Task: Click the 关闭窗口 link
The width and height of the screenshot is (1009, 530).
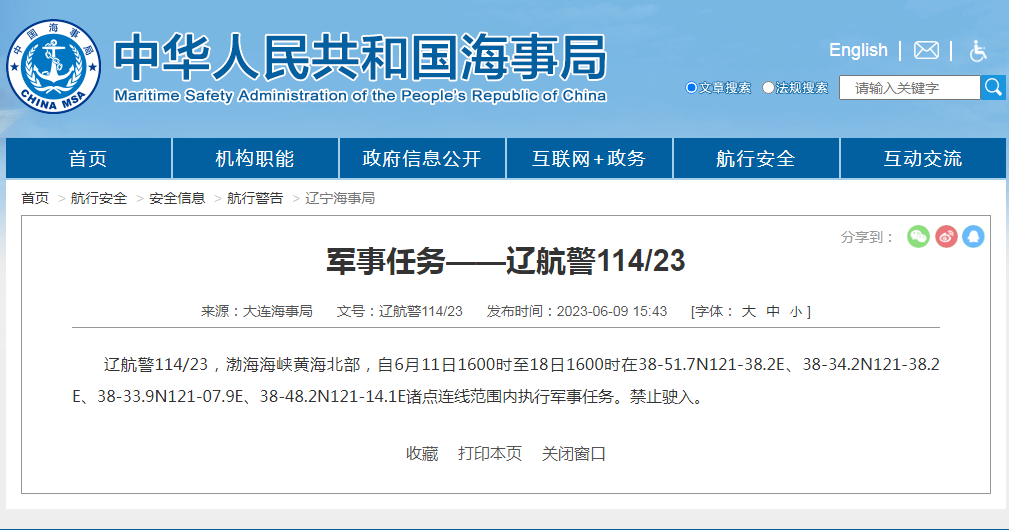Action: coord(573,453)
